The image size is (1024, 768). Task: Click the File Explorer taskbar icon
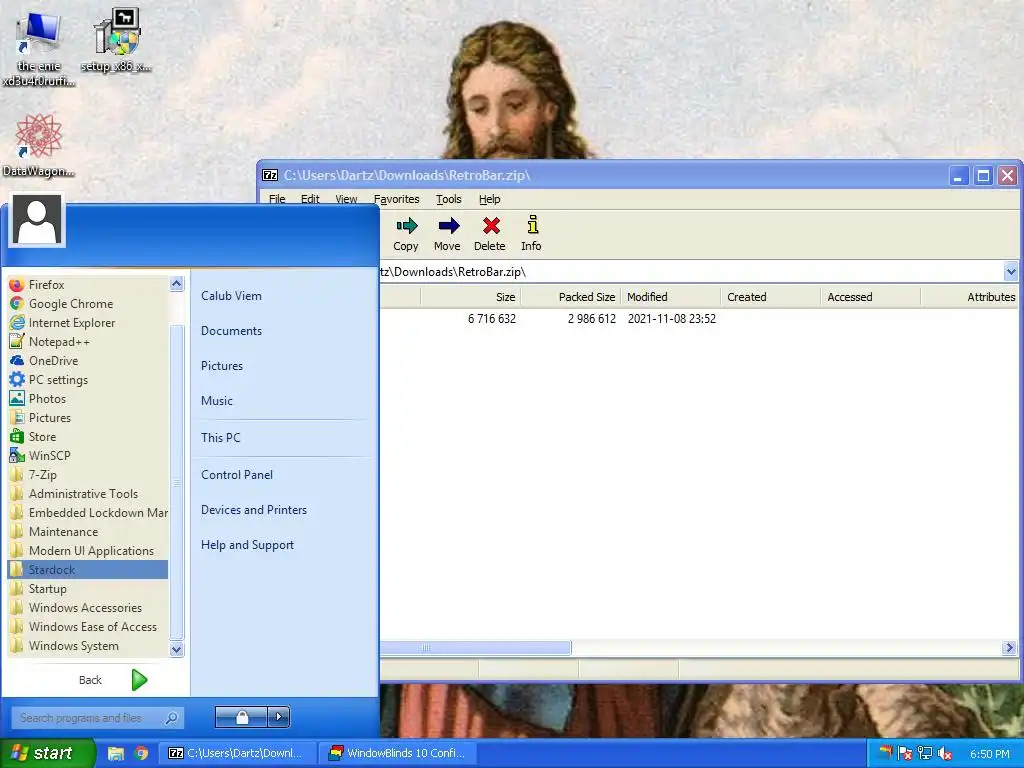point(116,753)
